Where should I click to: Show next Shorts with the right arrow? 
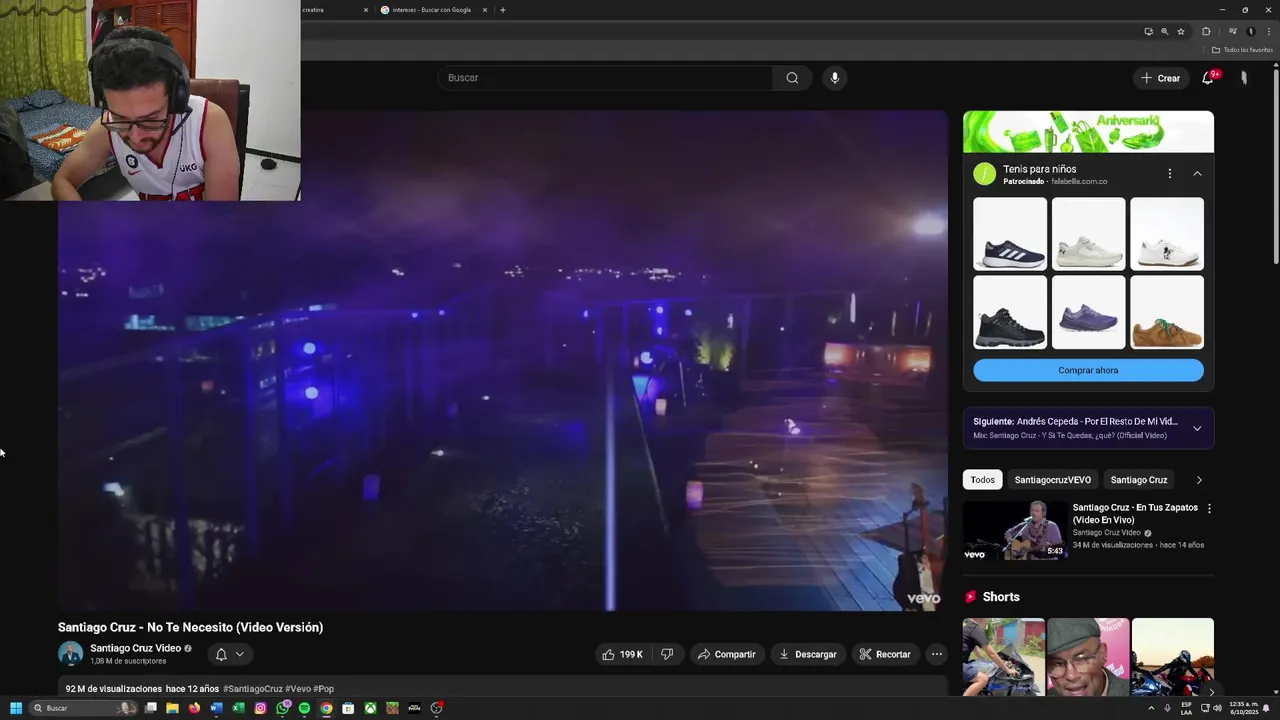click(1211, 692)
